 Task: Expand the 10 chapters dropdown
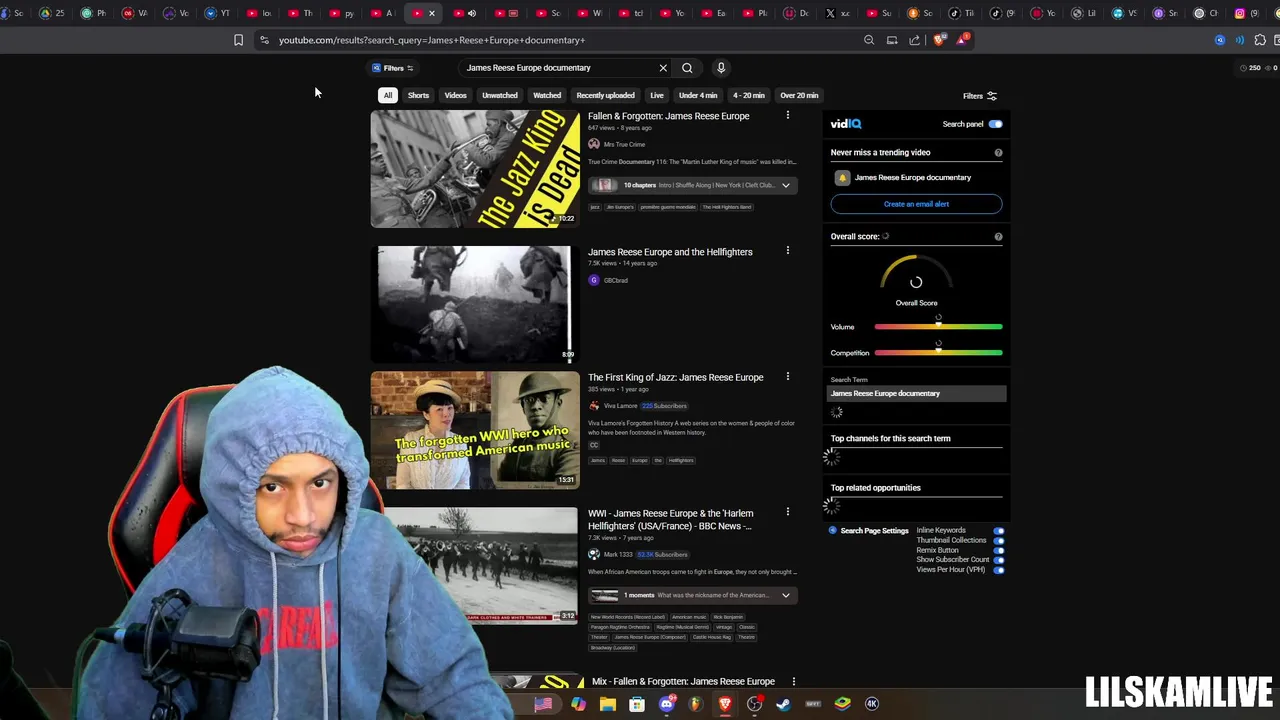786,185
